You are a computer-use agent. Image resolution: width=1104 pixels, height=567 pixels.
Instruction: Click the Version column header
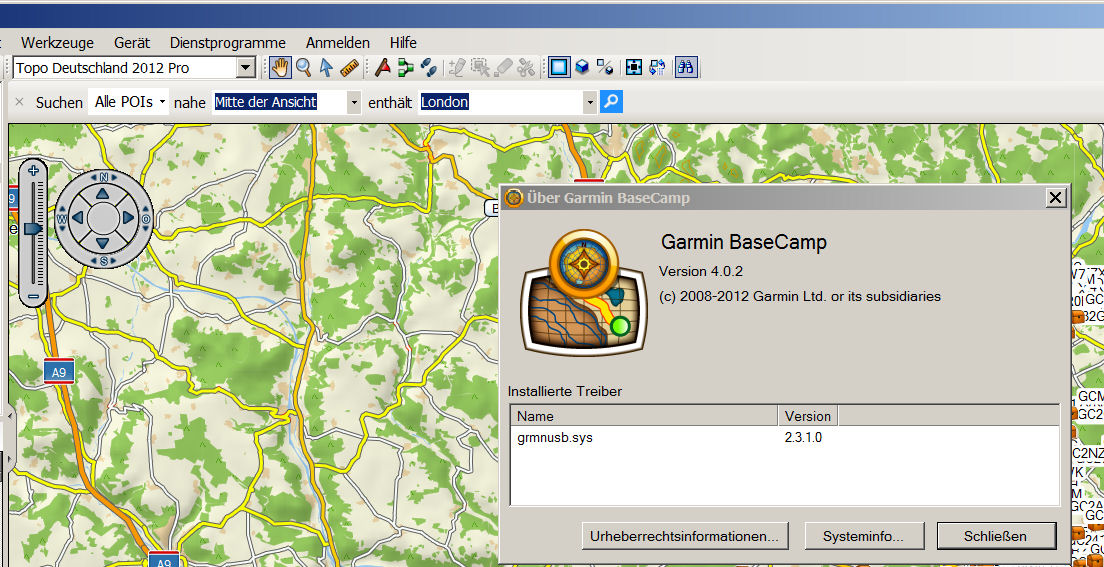click(x=808, y=416)
